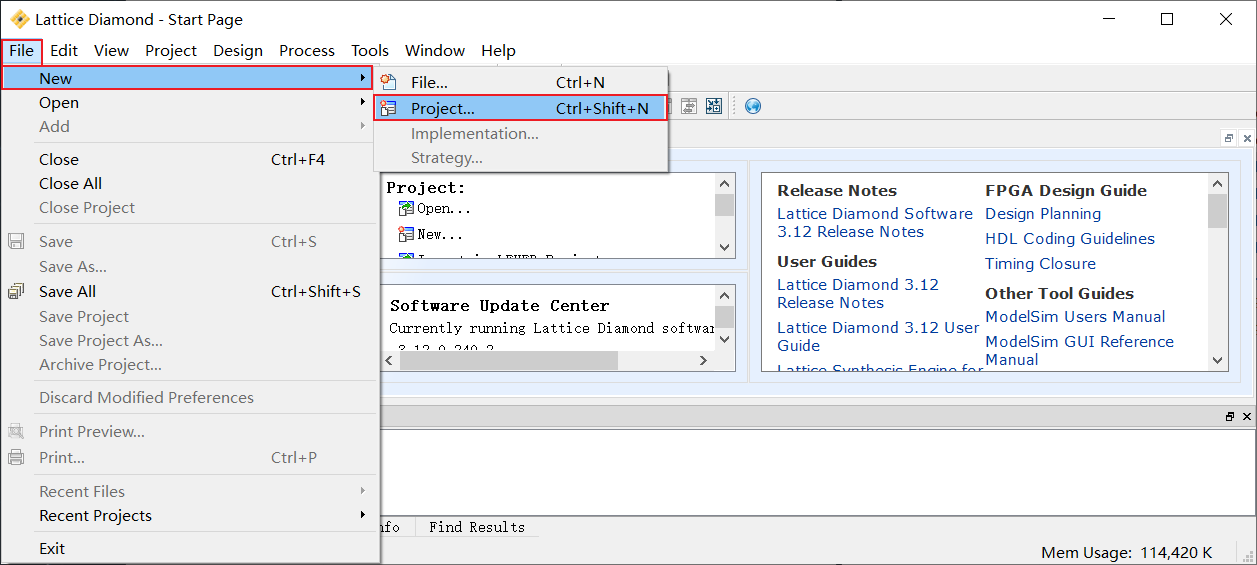Image resolution: width=1257 pixels, height=565 pixels.
Task: Open the View menu
Action: pos(111,50)
